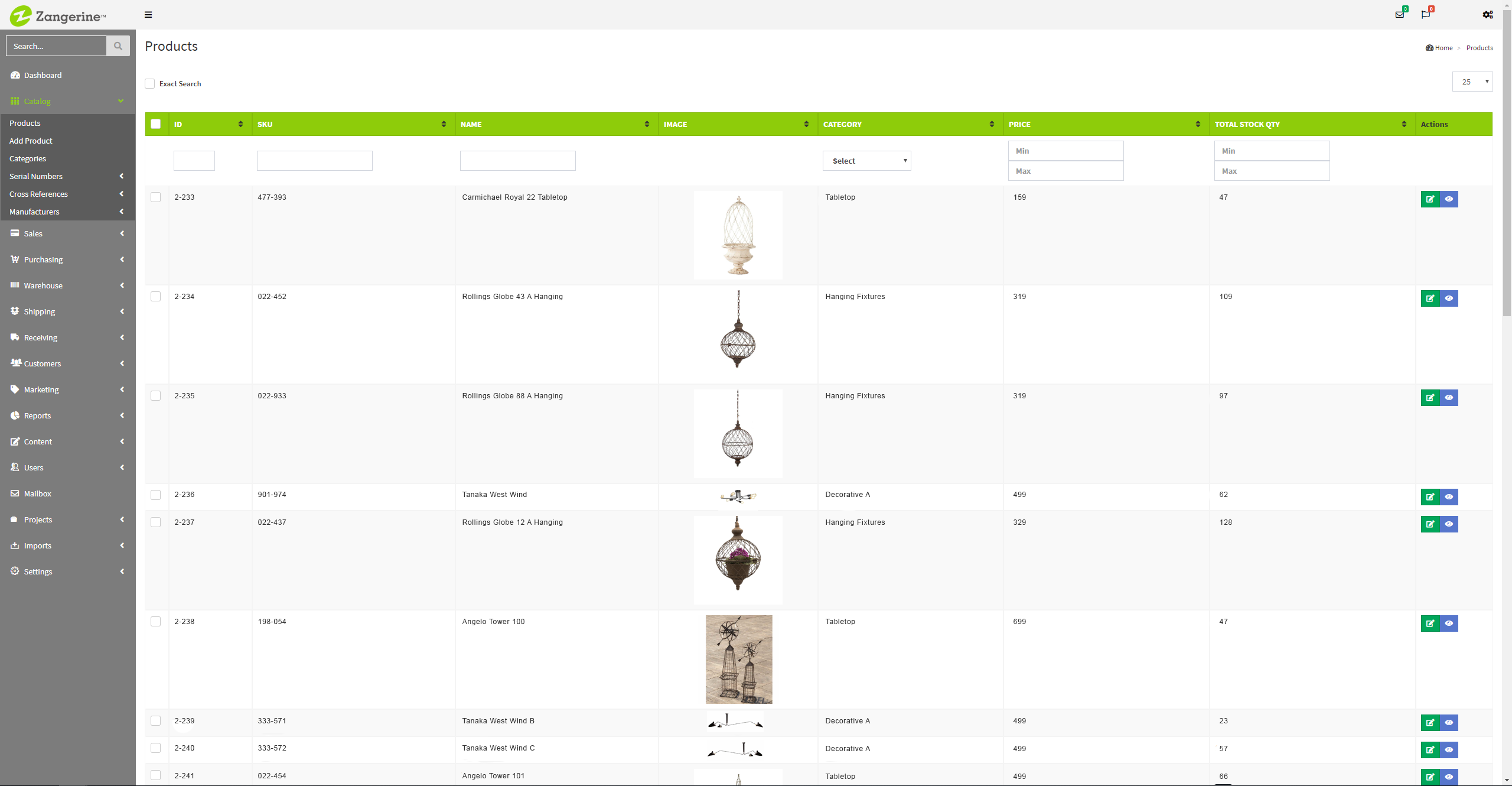Click the sidebar search magnifier button

(x=118, y=46)
